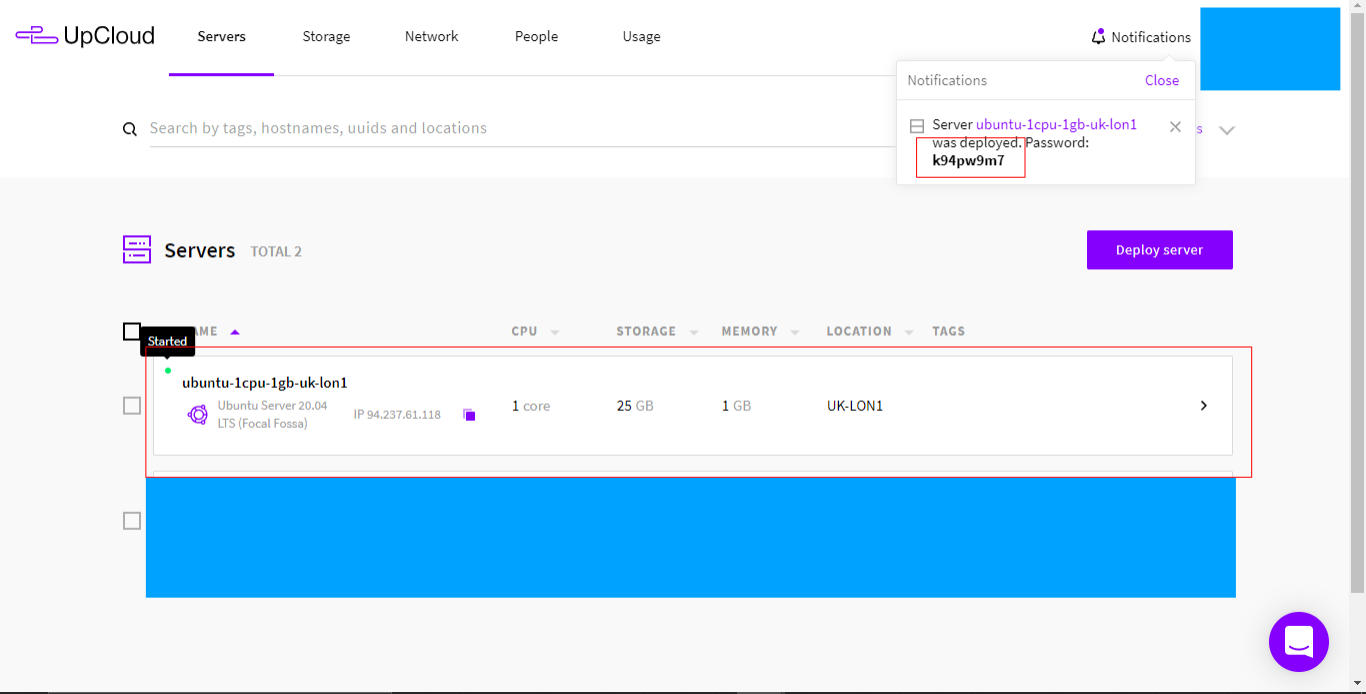Click the Servers heading icon
1366x694 pixels.
[137, 250]
